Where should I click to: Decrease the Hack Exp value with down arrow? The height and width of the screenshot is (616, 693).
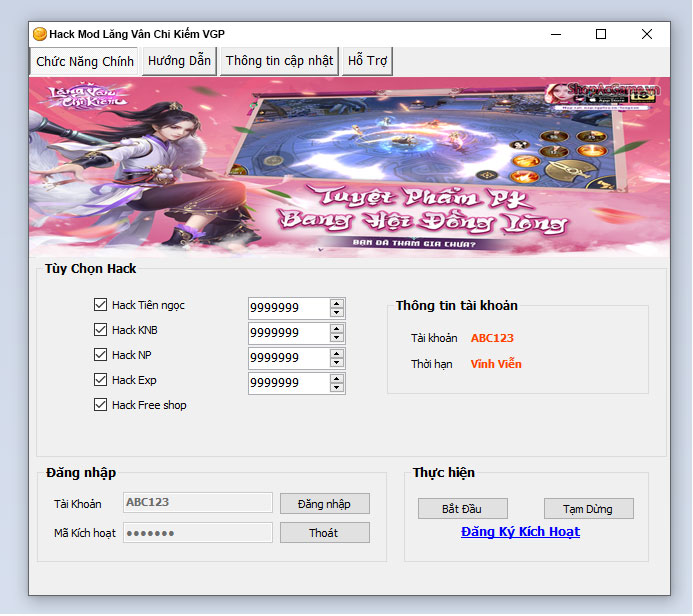point(337,388)
